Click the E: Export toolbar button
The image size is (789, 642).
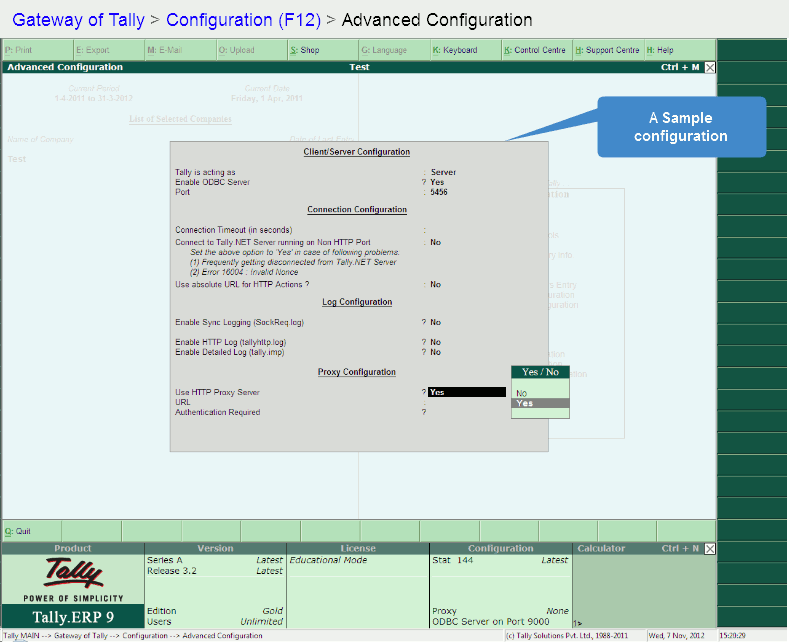tap(109, 50)
